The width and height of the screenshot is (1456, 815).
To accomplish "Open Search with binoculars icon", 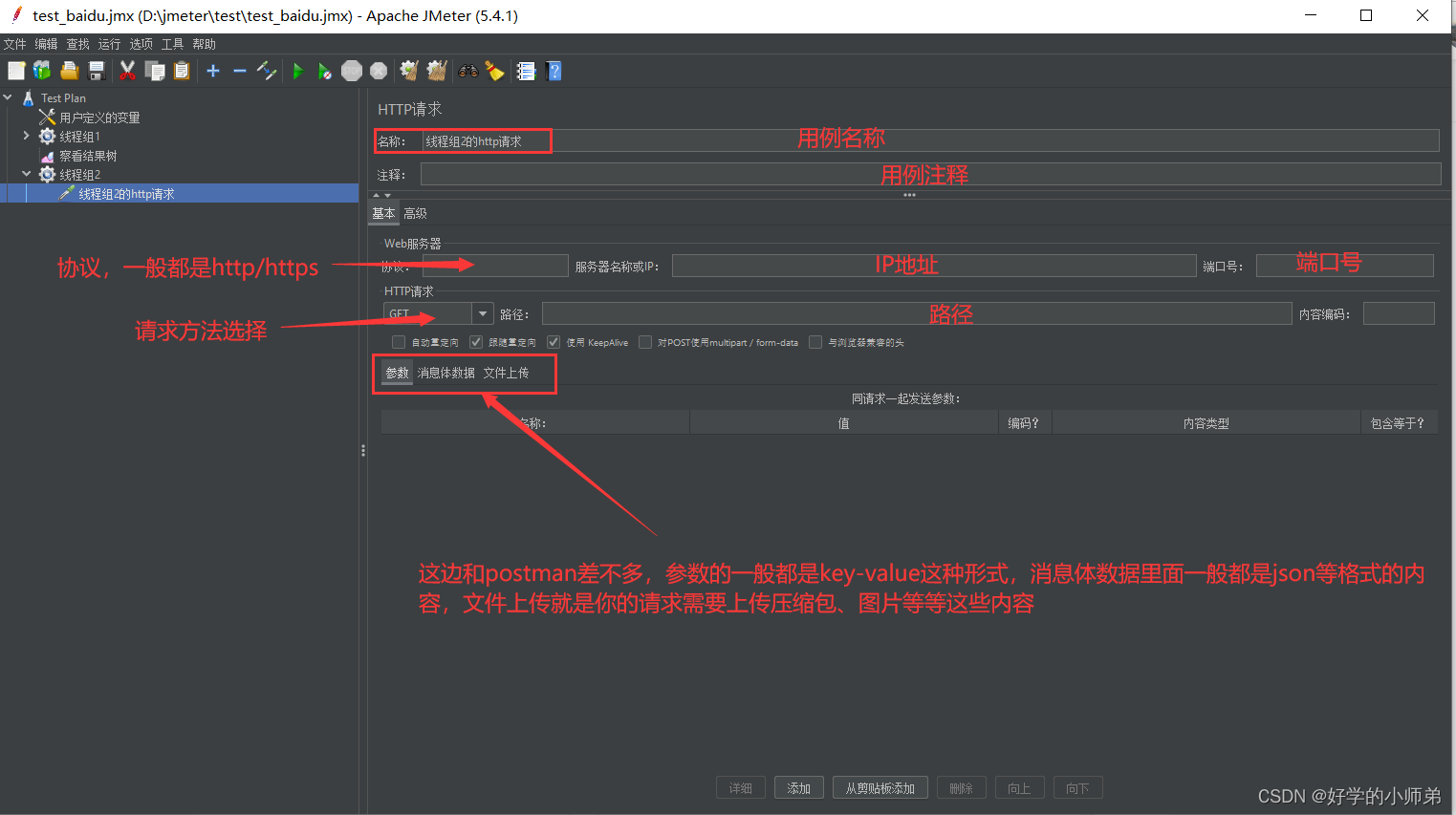I will 467,71.
